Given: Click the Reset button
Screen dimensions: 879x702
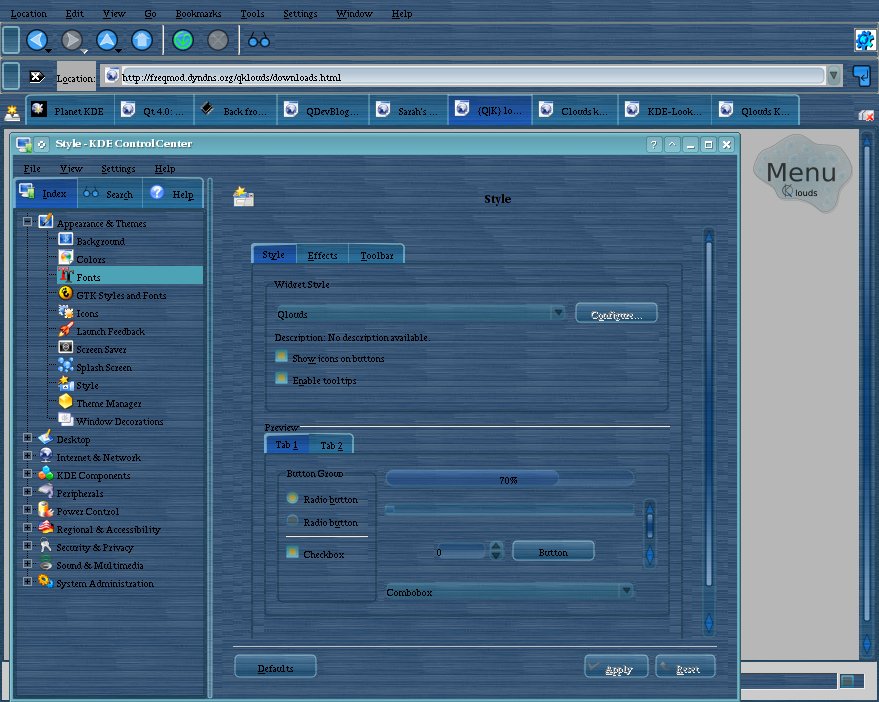Looking at the screenshot, I should point(686,667).
